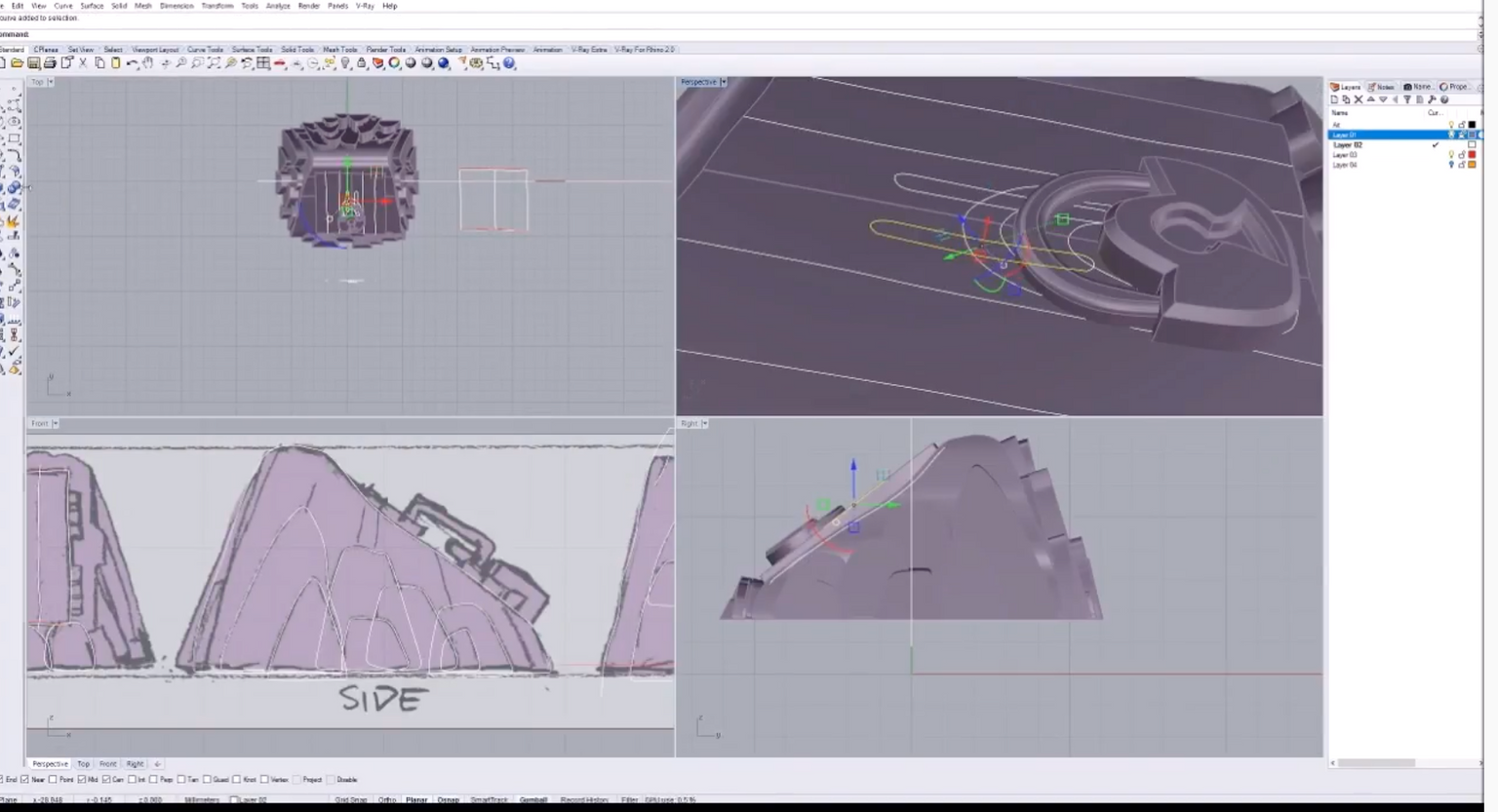Open the Front viewport title dropdown arrow

pyautogui.click(x=56, y=423)
